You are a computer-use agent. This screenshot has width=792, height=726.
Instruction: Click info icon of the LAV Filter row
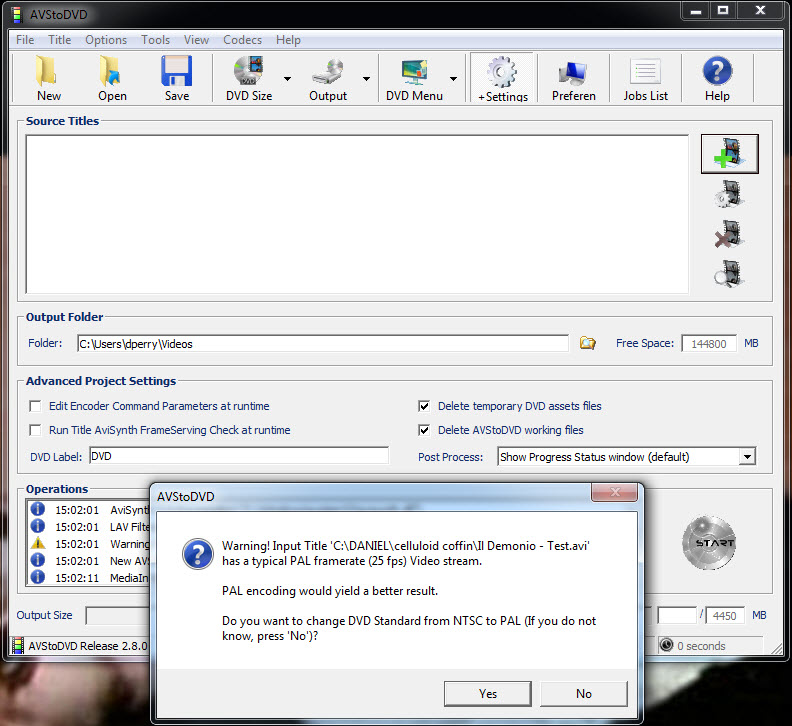pos(38,526)
